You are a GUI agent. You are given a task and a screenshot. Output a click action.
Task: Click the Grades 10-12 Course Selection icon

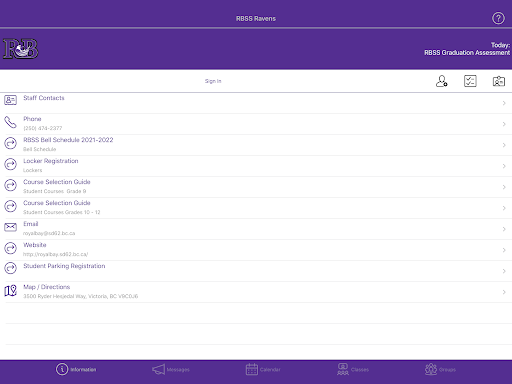point(10,206)
